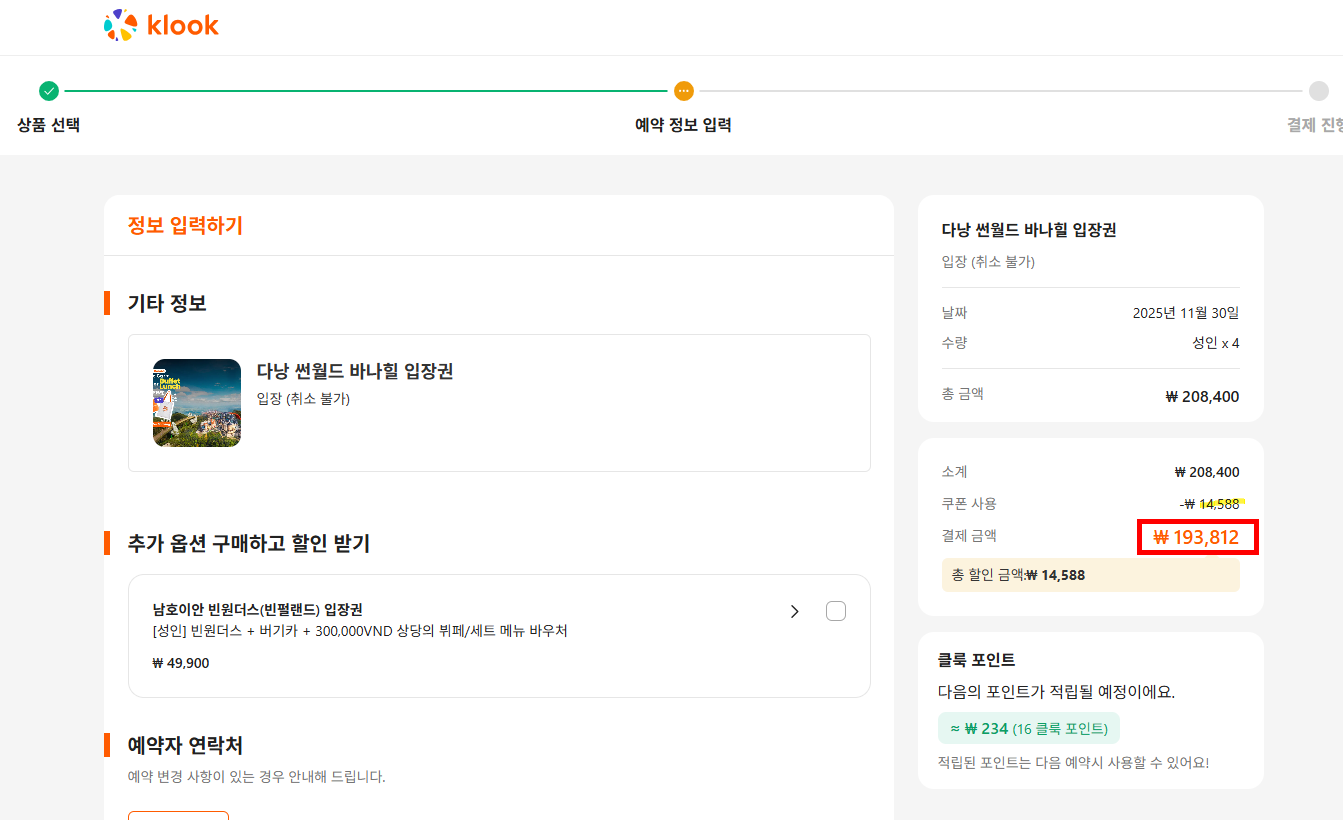Click the 총 할인 금액 banner

pos(1090,575)
